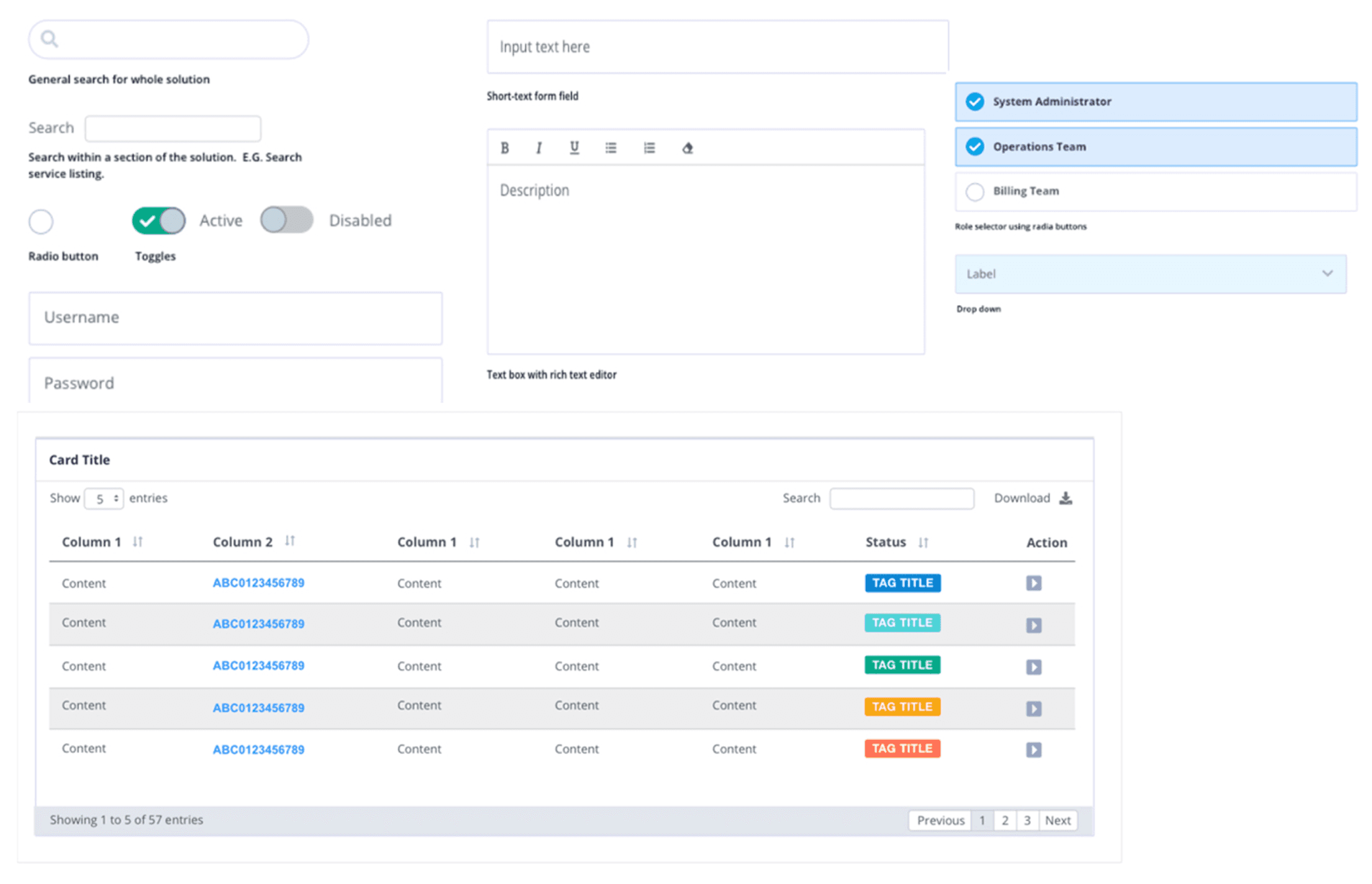
Task: Turn off the Active toggle switch
Action: [159, 221]
